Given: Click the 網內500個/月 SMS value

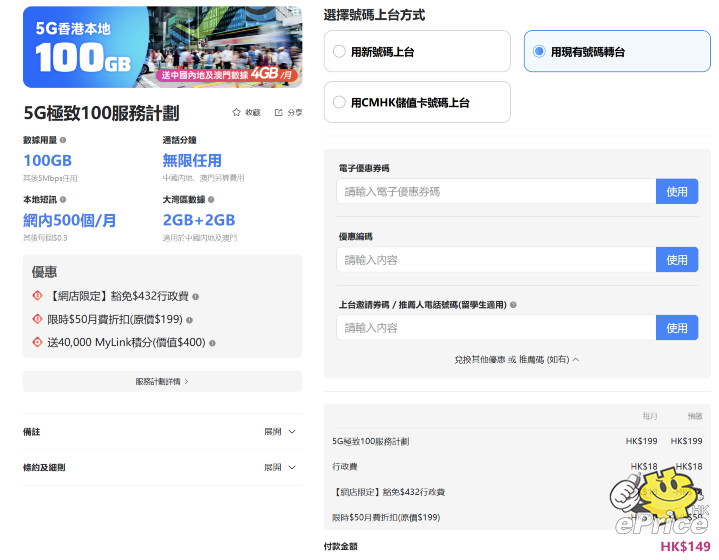Looking at the screenshot, I should tap(70, 220).
